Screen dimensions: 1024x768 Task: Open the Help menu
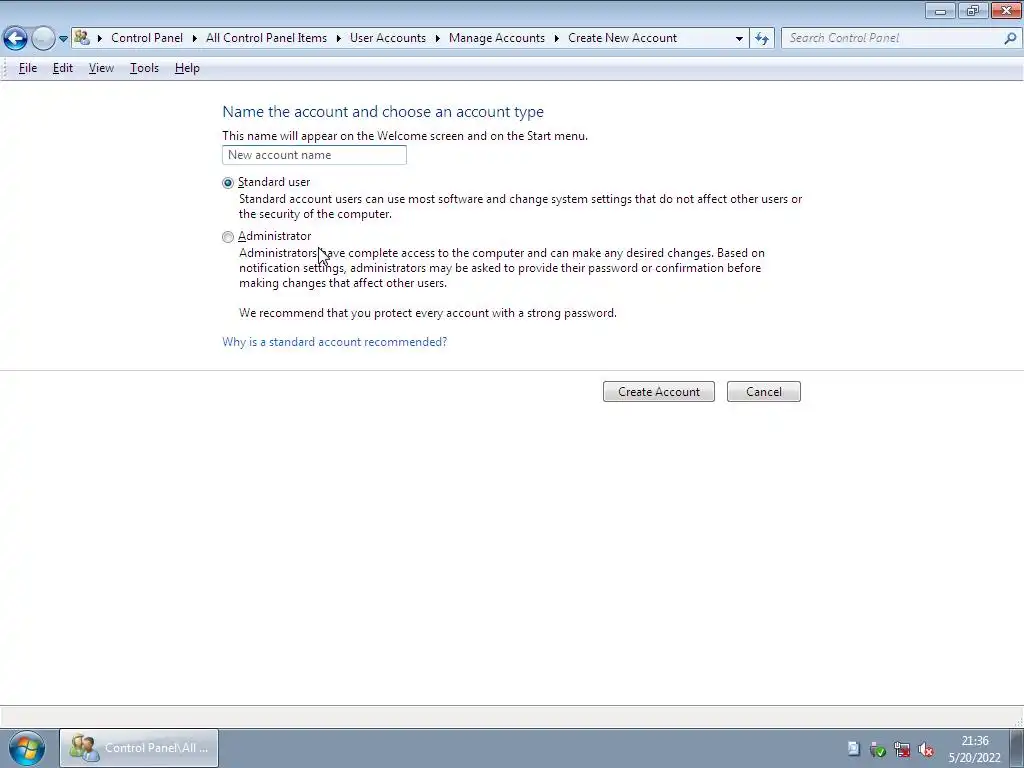187,68
